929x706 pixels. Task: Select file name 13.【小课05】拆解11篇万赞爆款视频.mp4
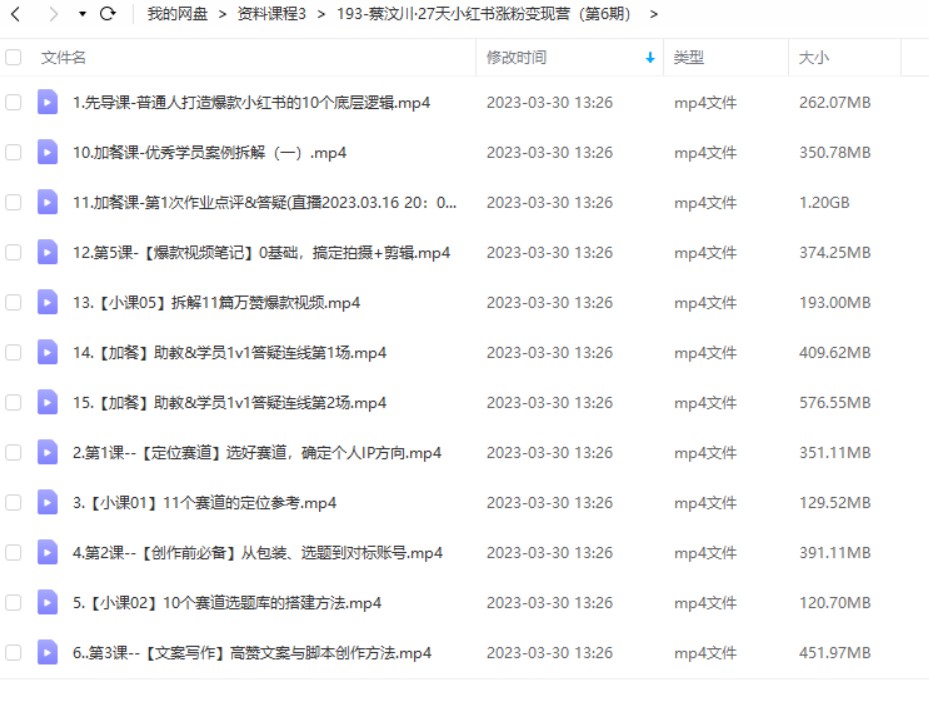[x=216, y=303]
